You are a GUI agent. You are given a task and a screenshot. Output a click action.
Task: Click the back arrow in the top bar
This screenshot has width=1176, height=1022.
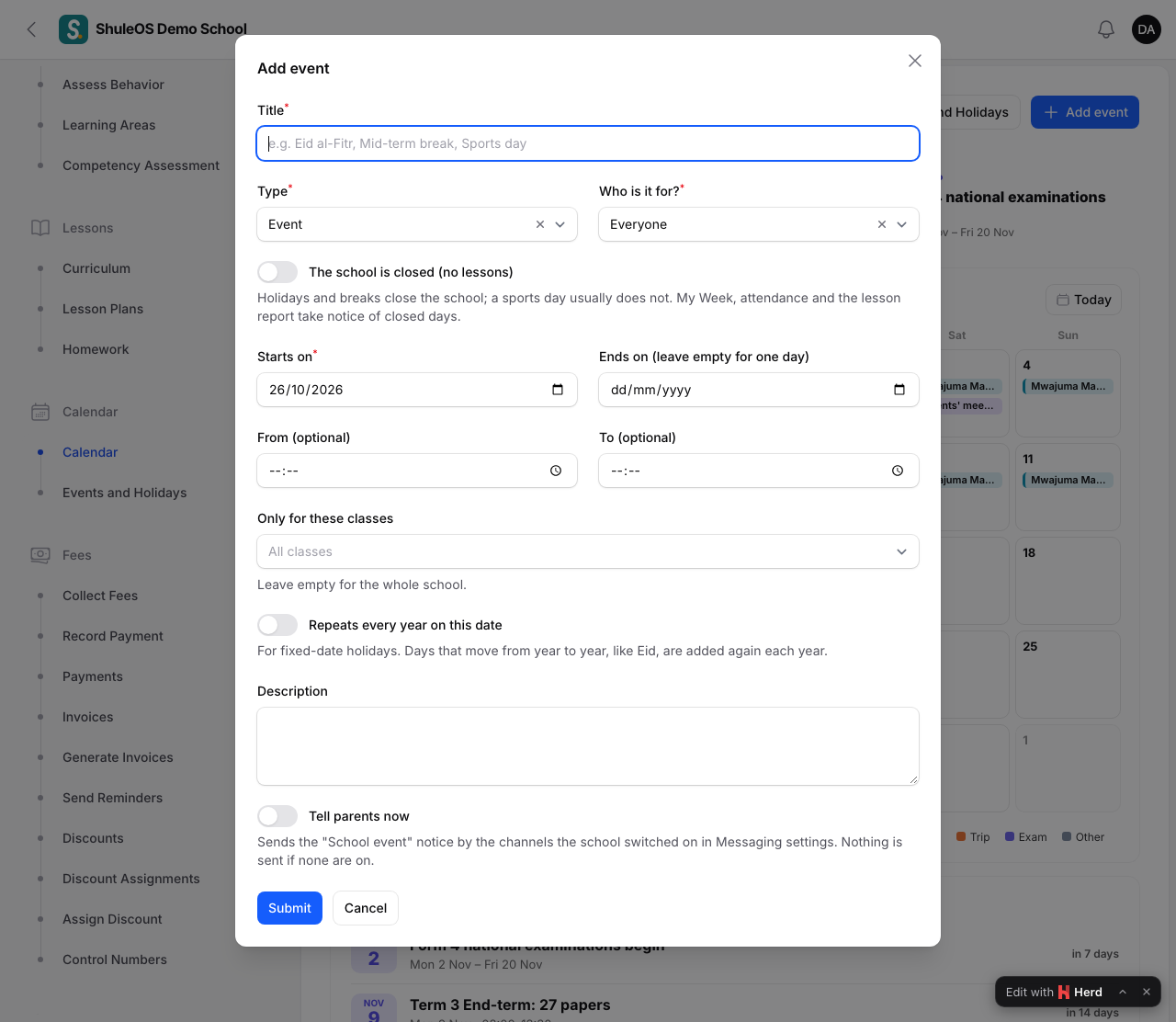32,29
